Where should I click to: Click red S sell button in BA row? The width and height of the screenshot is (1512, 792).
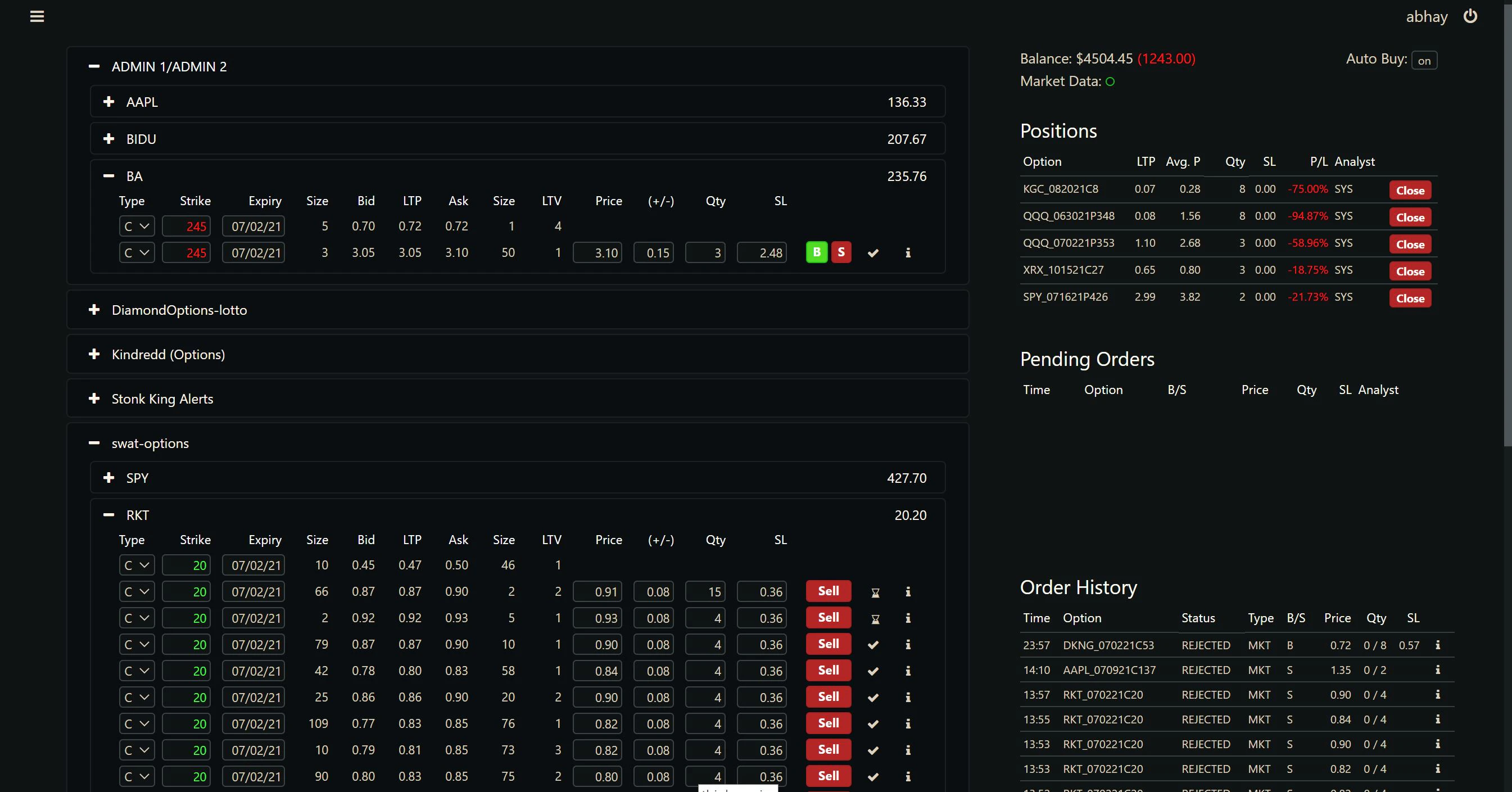tap(841, 252)
